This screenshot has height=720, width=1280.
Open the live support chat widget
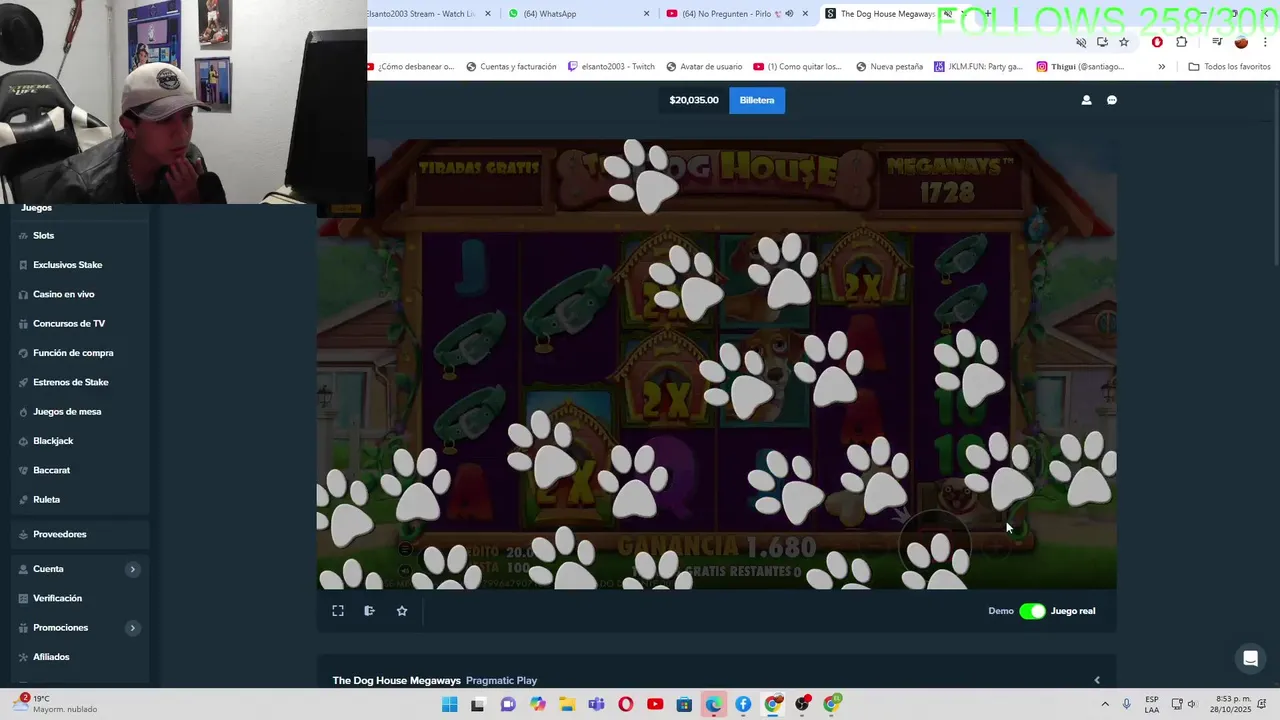[1250, 658]
